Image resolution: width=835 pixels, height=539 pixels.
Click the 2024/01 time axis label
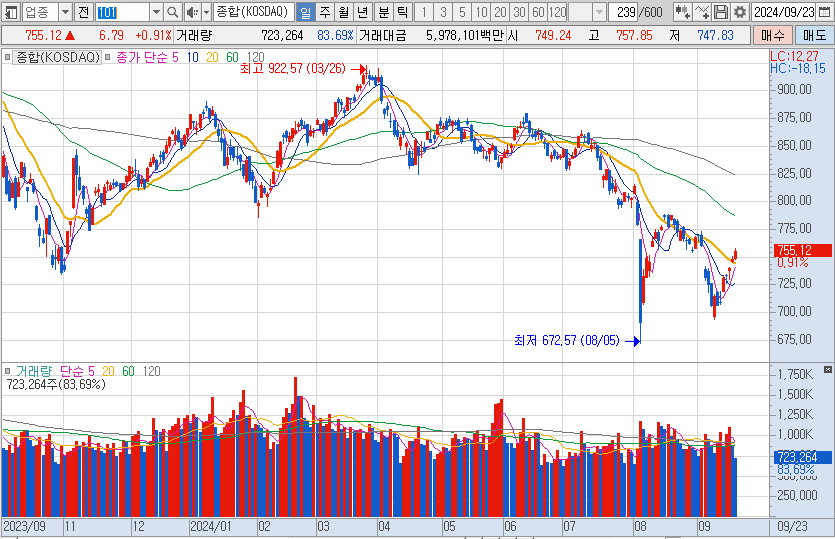point(211,527)
